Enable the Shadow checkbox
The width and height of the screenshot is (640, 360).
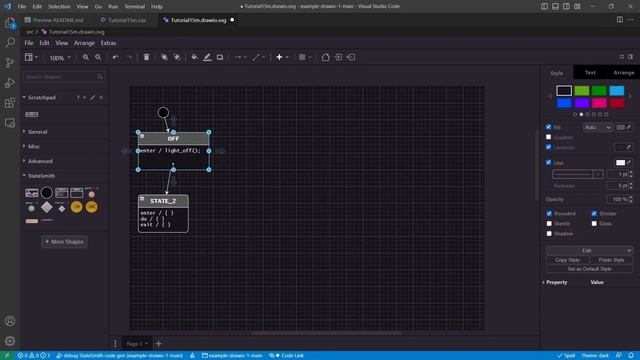(x=549, y=233)
